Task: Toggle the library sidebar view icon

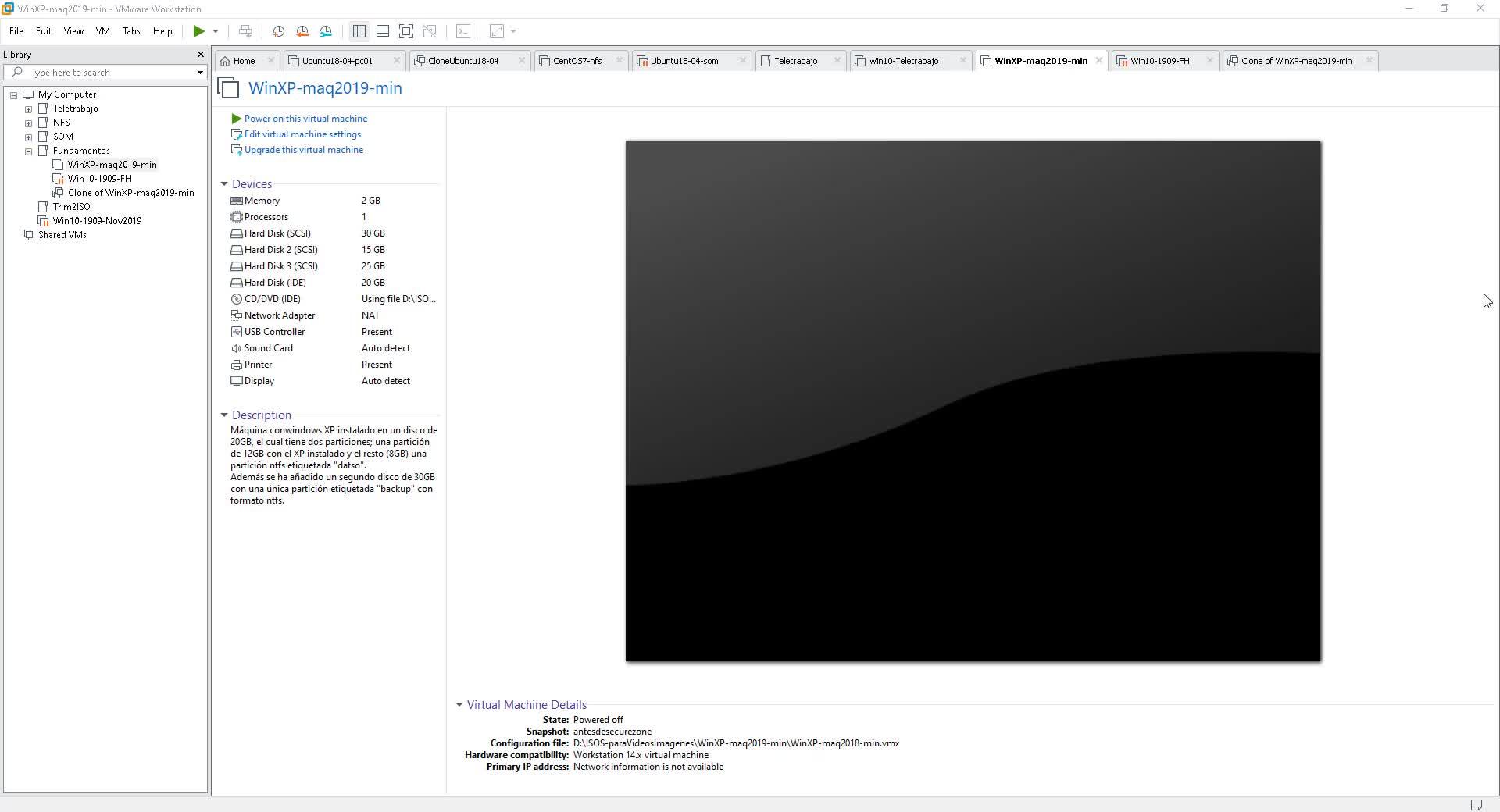Action: [359, 31]
